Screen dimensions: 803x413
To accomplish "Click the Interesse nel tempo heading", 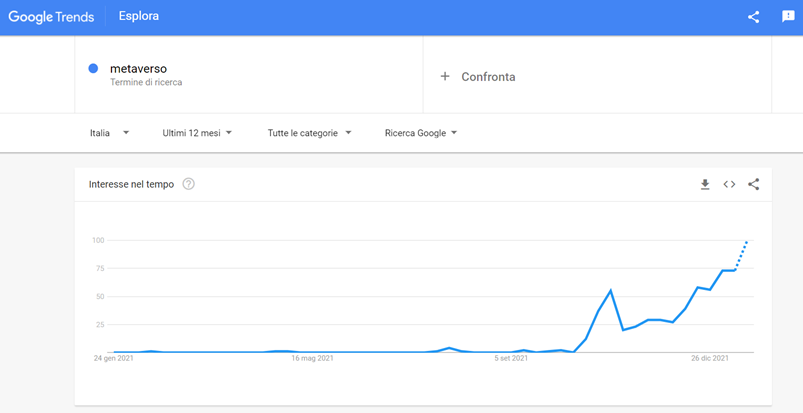I will pos(131,184).
